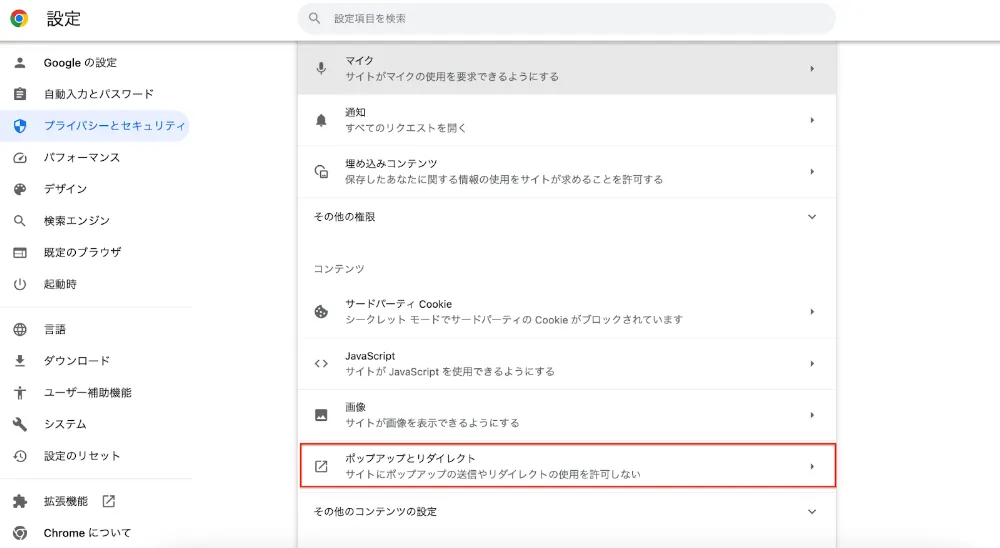The image size is (1000, 548).
Task: Click the puzzle piece icon for 拡張機能
Action: coord(20,501)
